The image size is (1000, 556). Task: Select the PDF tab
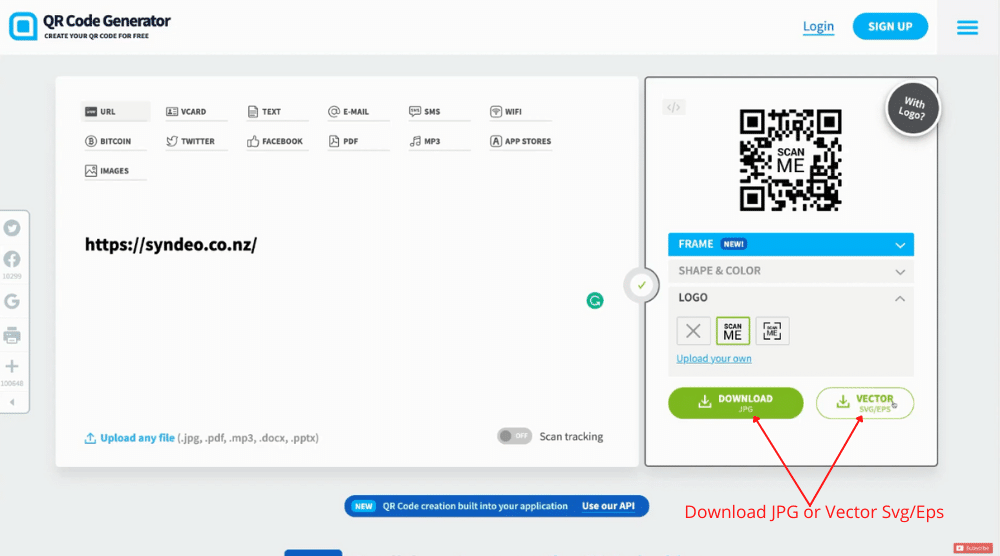pos(357,142)
